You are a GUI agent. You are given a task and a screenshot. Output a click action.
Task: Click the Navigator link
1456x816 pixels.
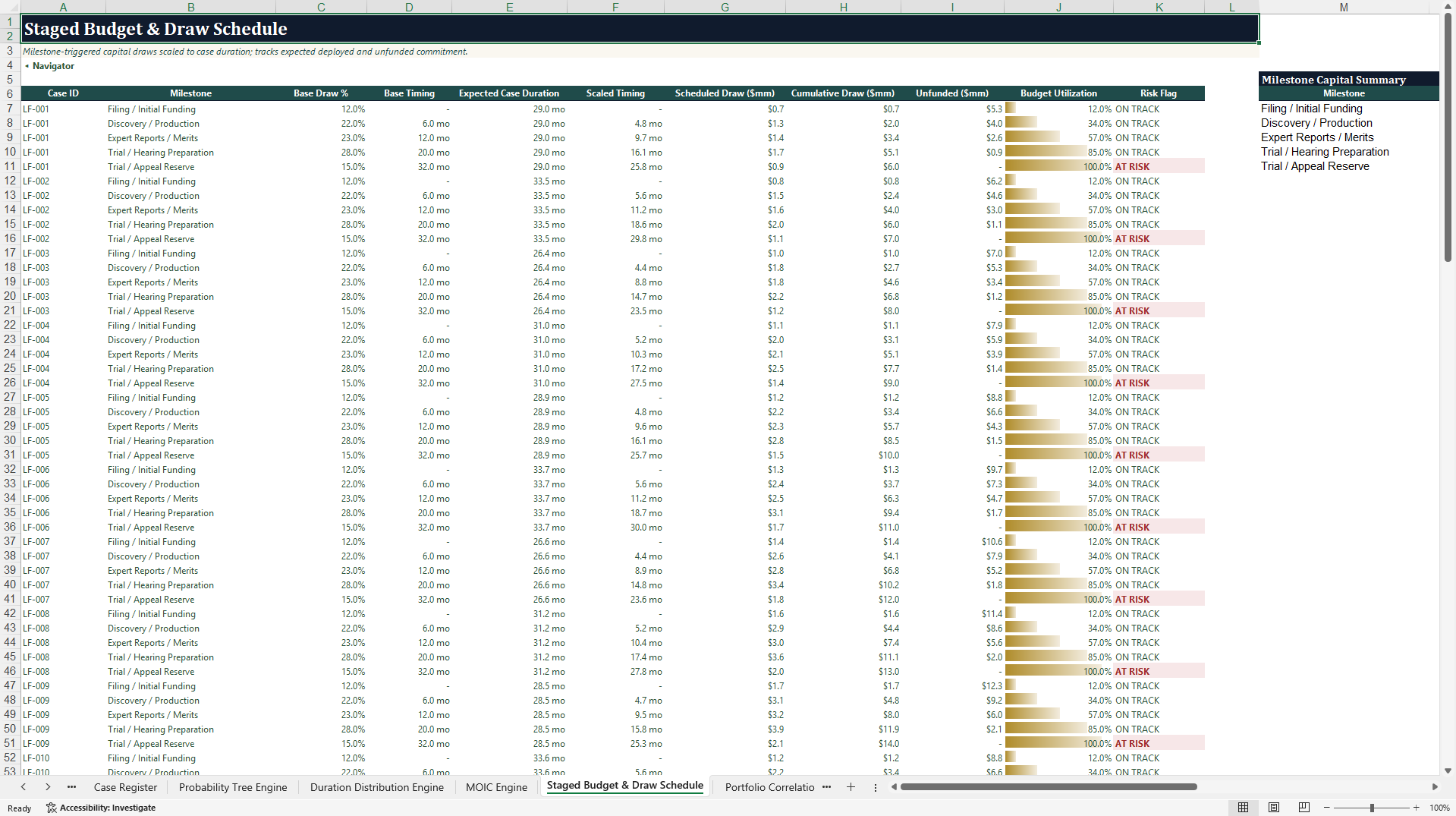coord(53,66)
